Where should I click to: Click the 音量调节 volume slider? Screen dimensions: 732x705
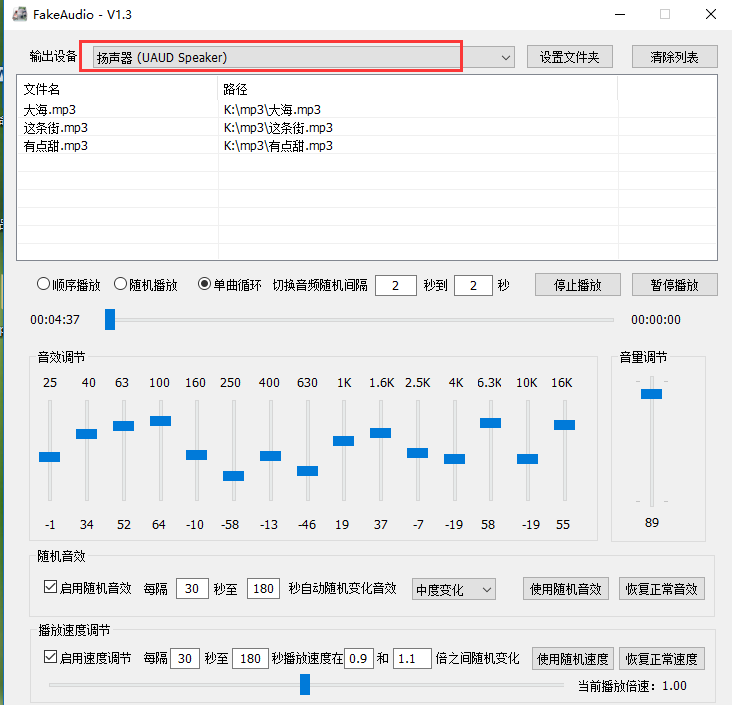point(651,394)
